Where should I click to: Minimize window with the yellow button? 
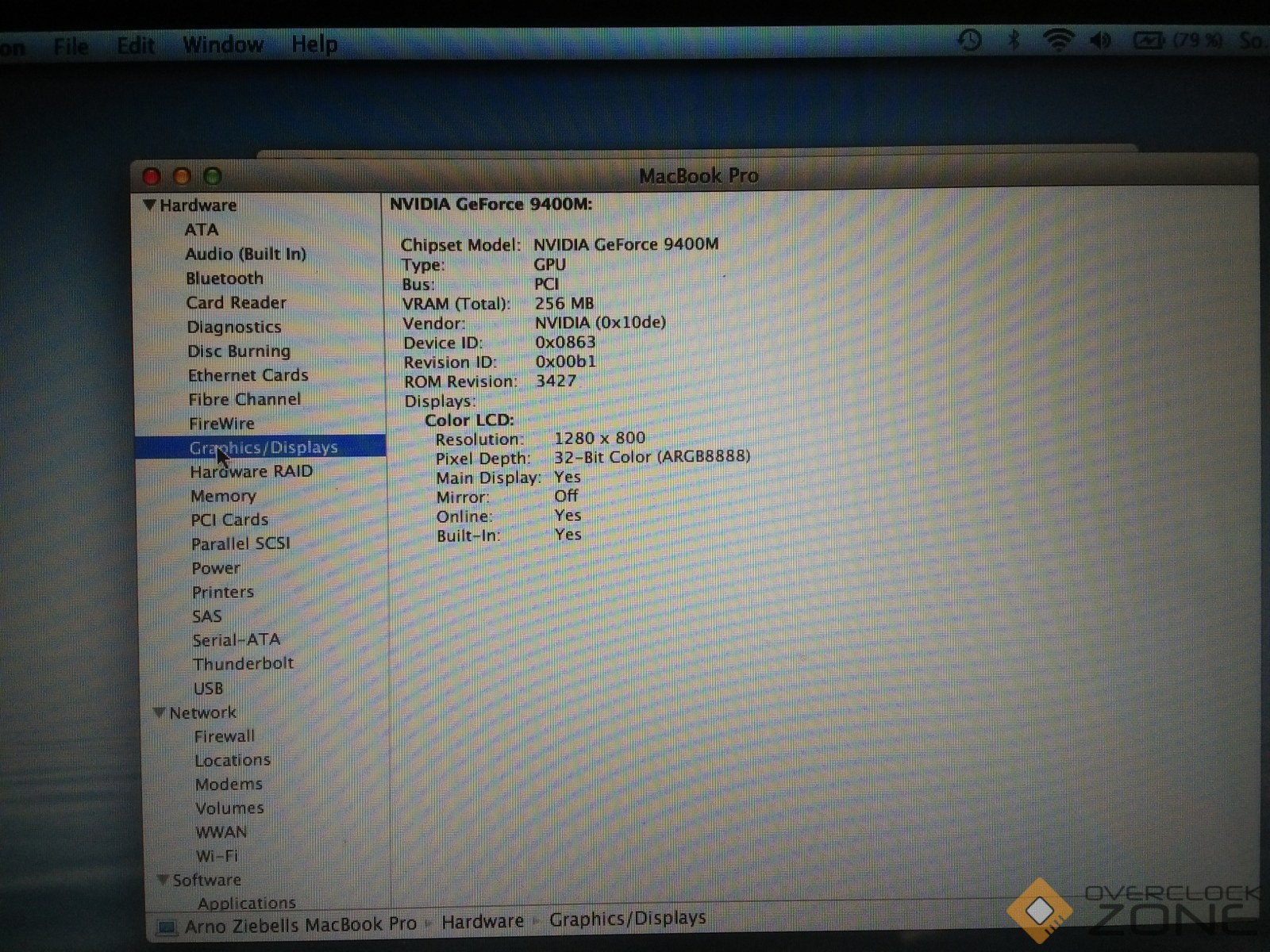[182, 176]
